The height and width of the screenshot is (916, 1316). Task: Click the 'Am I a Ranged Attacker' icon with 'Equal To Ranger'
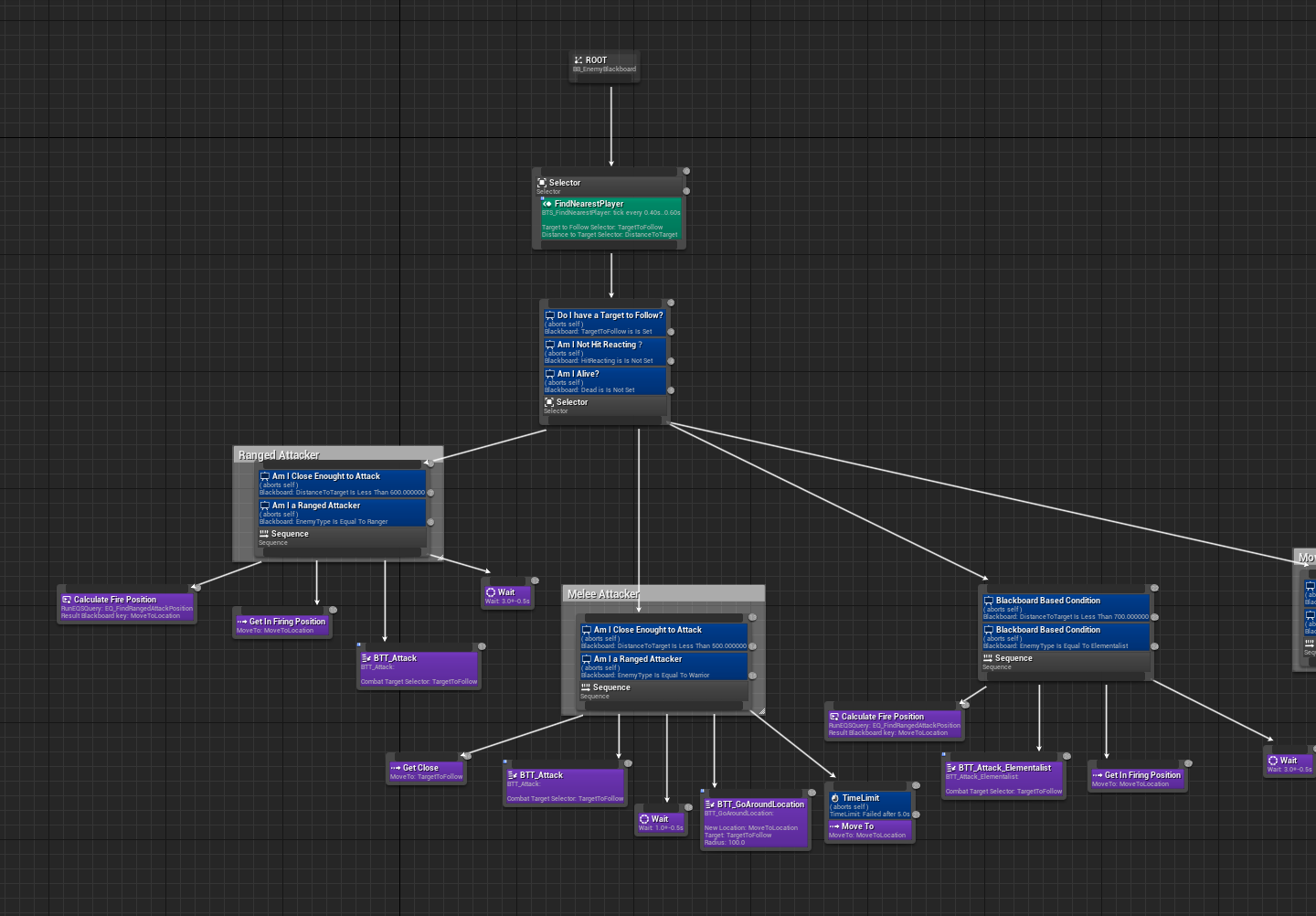pos(265,506)
